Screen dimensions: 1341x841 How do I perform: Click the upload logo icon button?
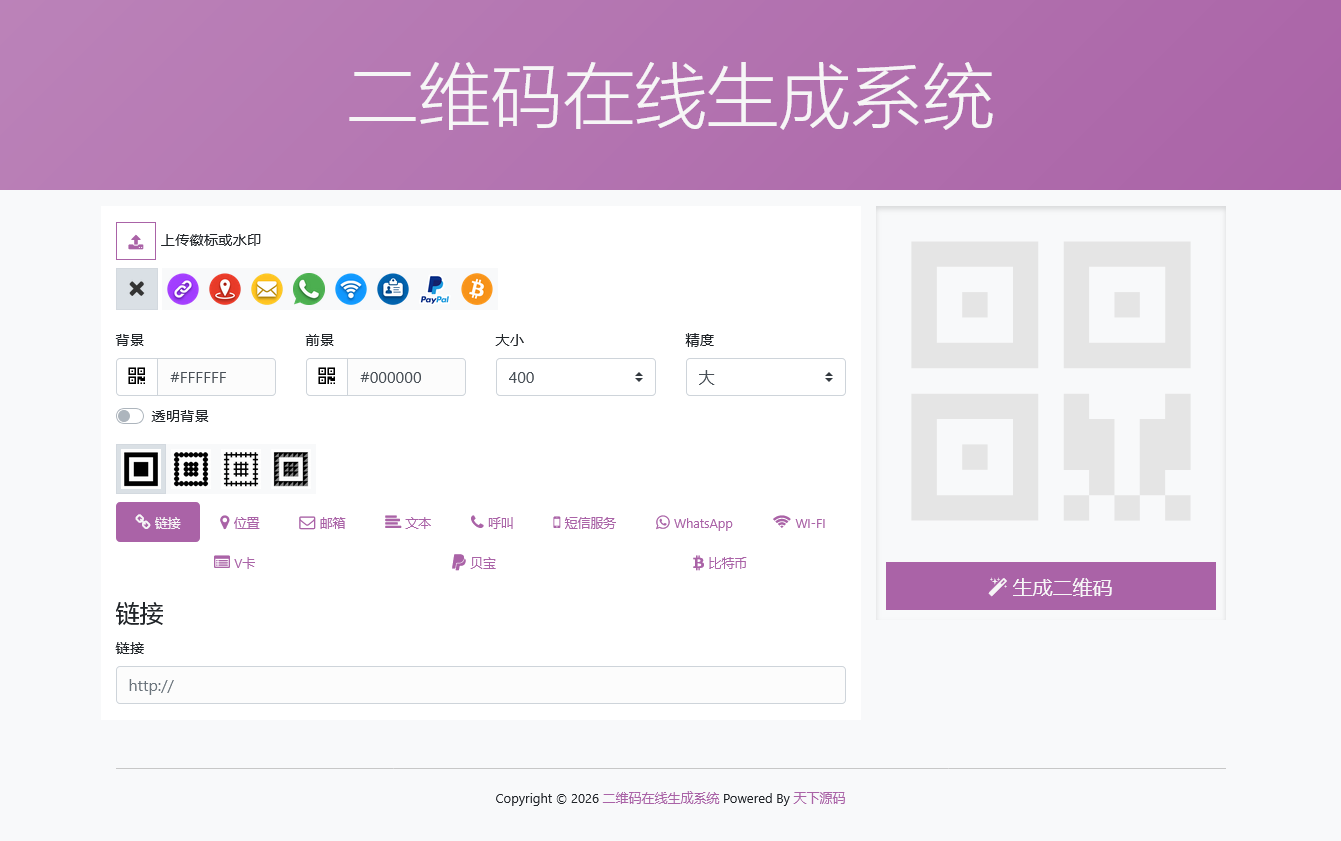[136, 241]
